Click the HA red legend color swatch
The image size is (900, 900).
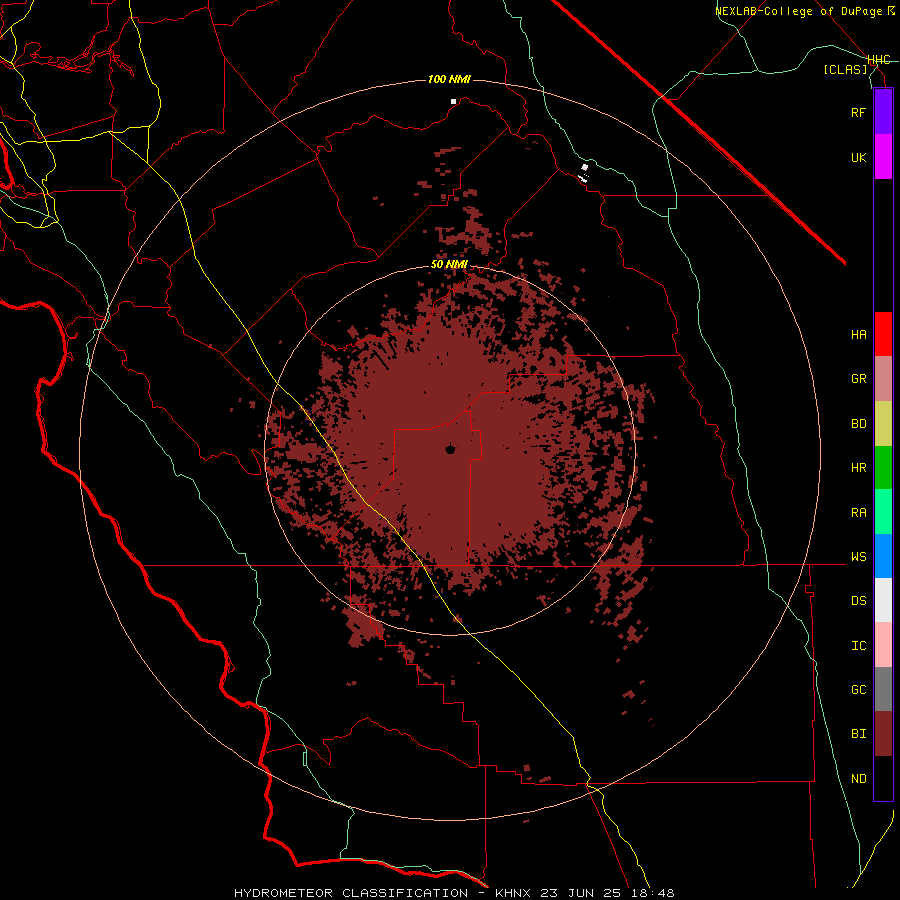883,334
